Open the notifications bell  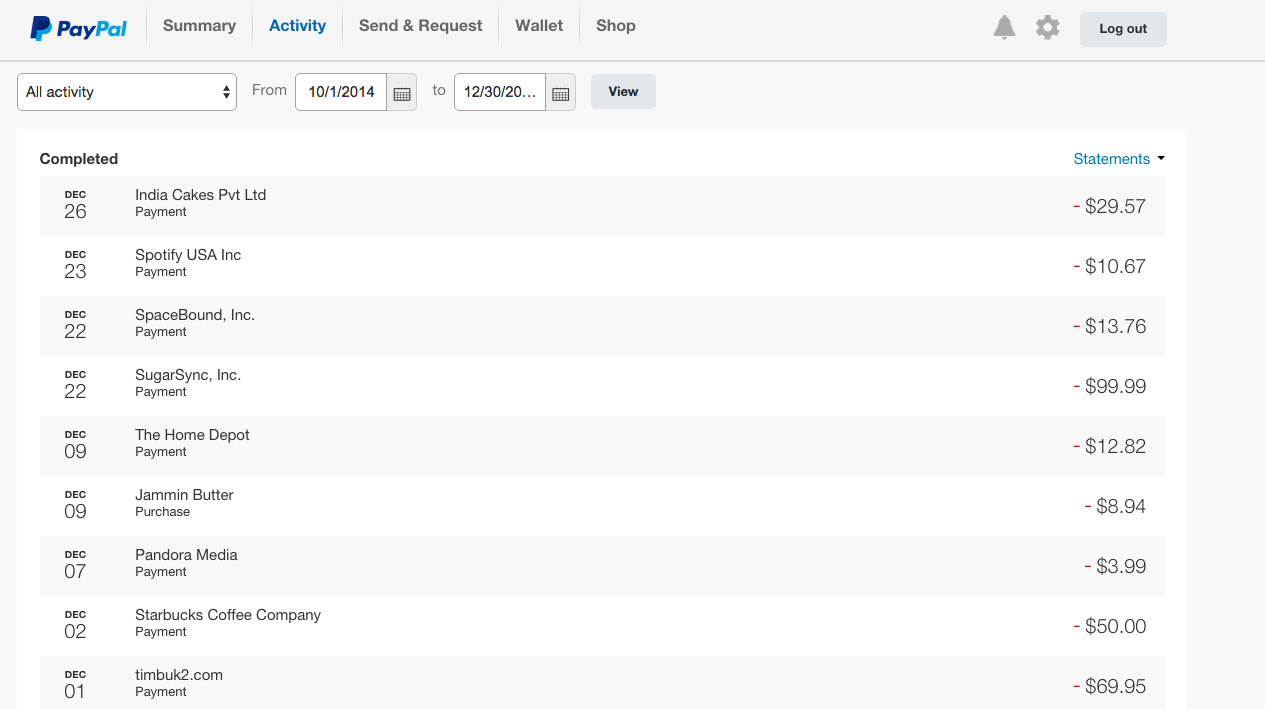pos(1004,28)
